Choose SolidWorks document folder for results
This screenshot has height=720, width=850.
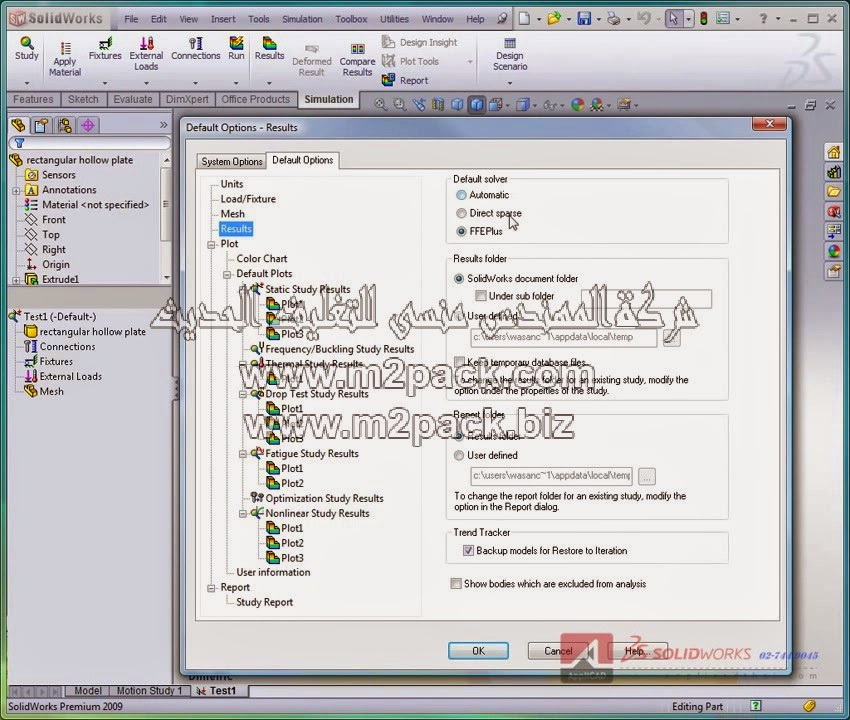(x=459, y=279)
